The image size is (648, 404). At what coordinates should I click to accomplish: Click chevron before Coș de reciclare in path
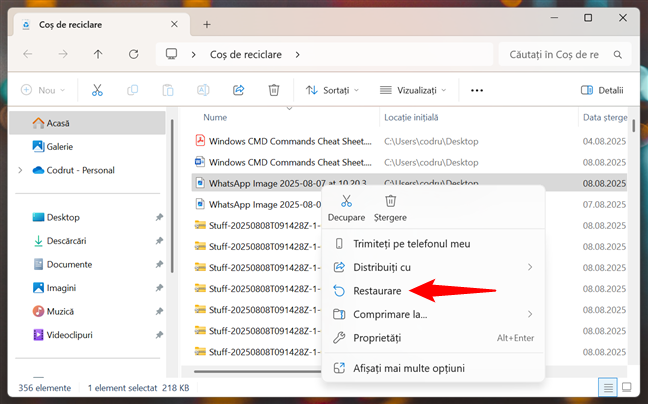click(193, 55)
